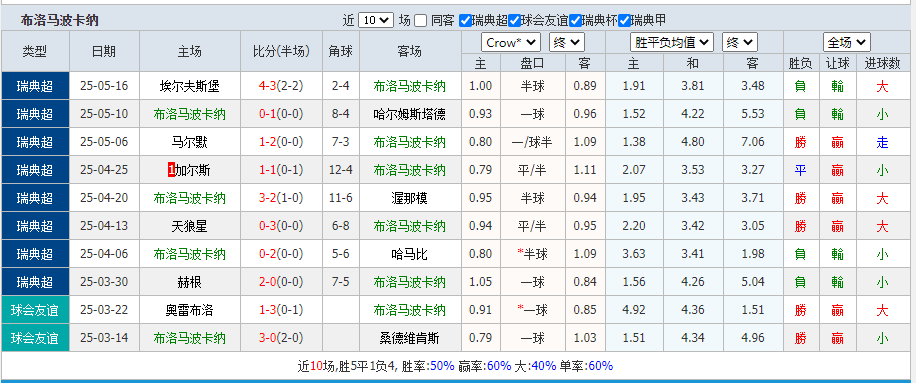The width and height of the screenshot is (916, 383).
Task: Click home win odds 4.92
Action: [x=634, y=310]
